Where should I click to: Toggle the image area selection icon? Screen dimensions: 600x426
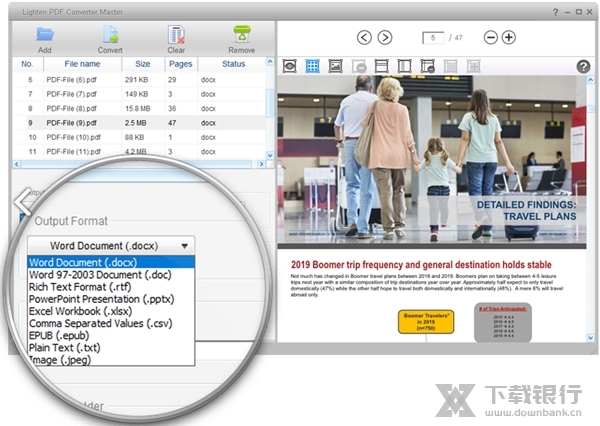click(335, 66)
